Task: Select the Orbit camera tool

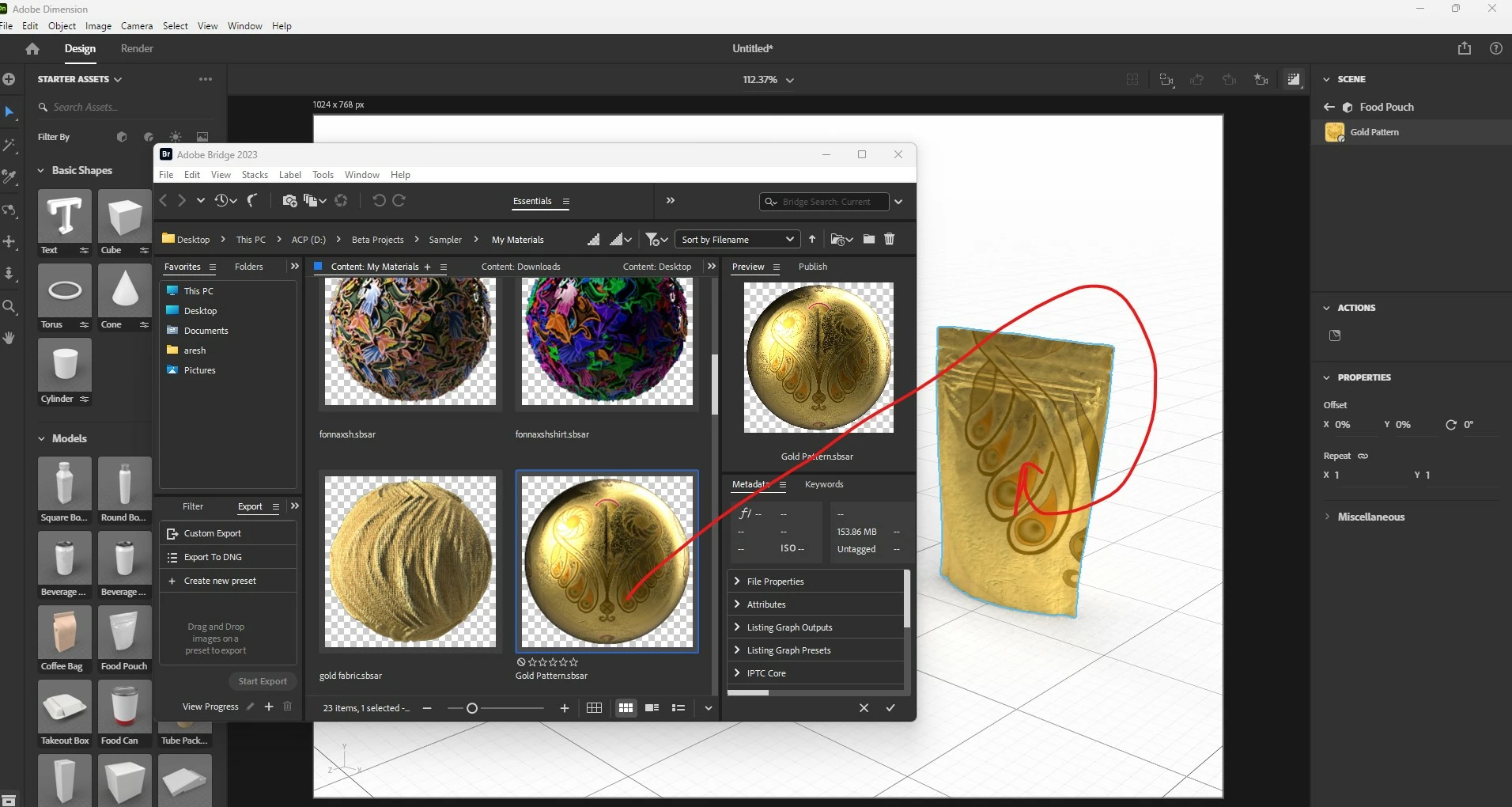Action: click(x=9, y=210)
